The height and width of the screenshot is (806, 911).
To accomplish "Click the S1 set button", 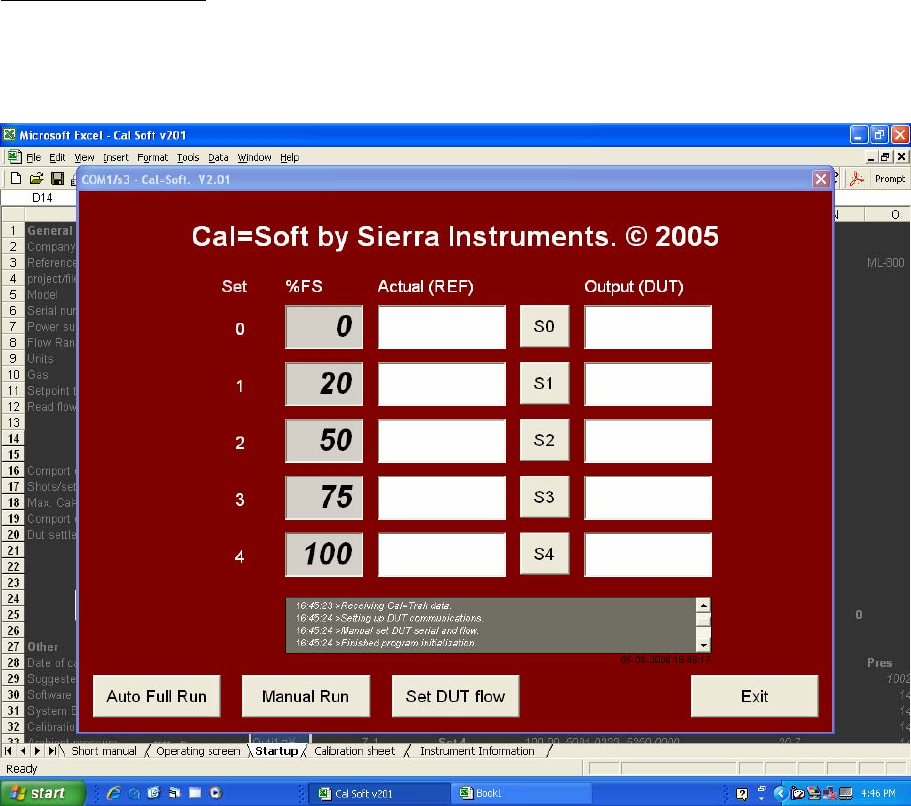I will [544, 384].
